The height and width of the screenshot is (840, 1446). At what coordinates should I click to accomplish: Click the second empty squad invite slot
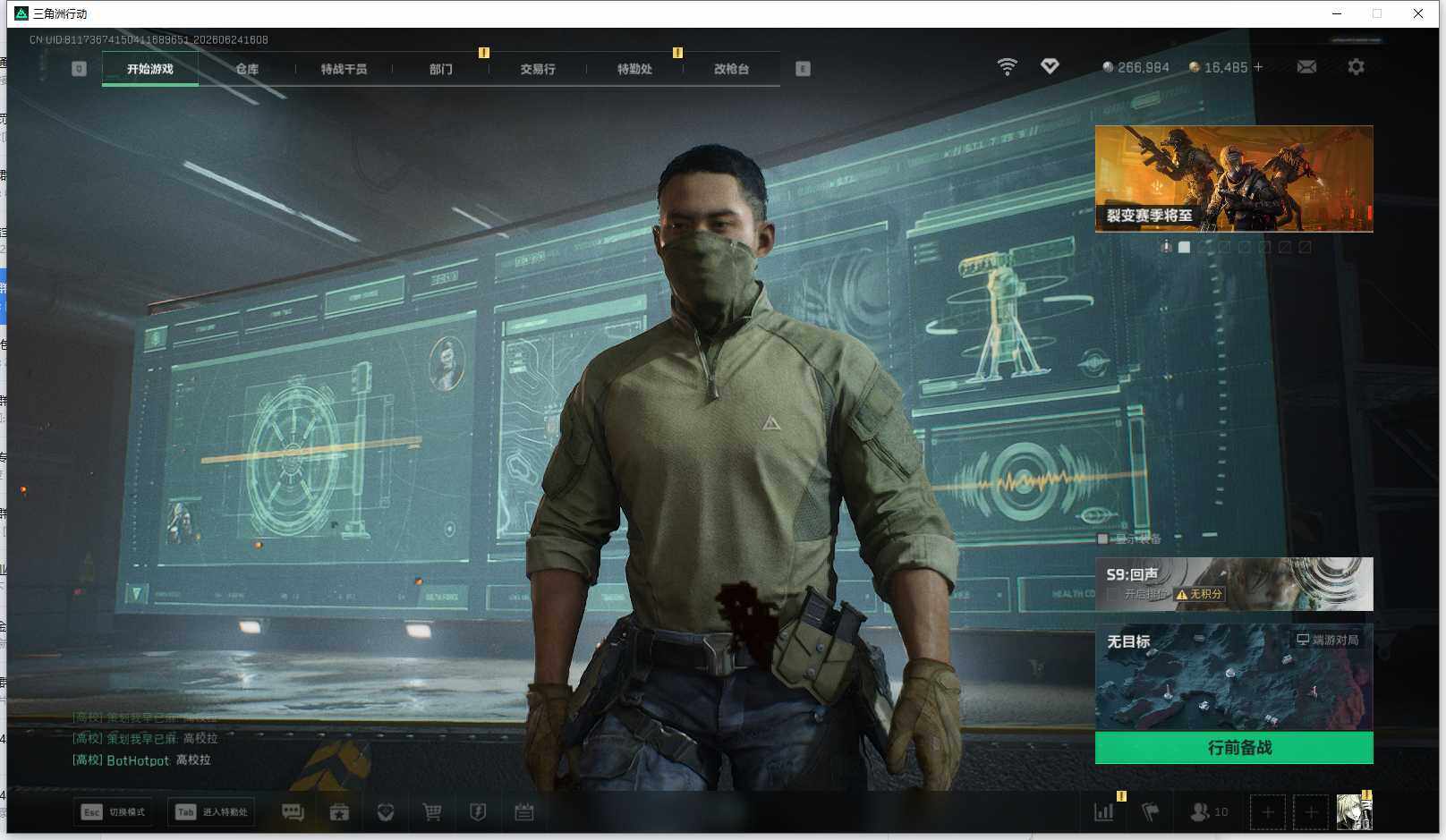click(1311, 812)
